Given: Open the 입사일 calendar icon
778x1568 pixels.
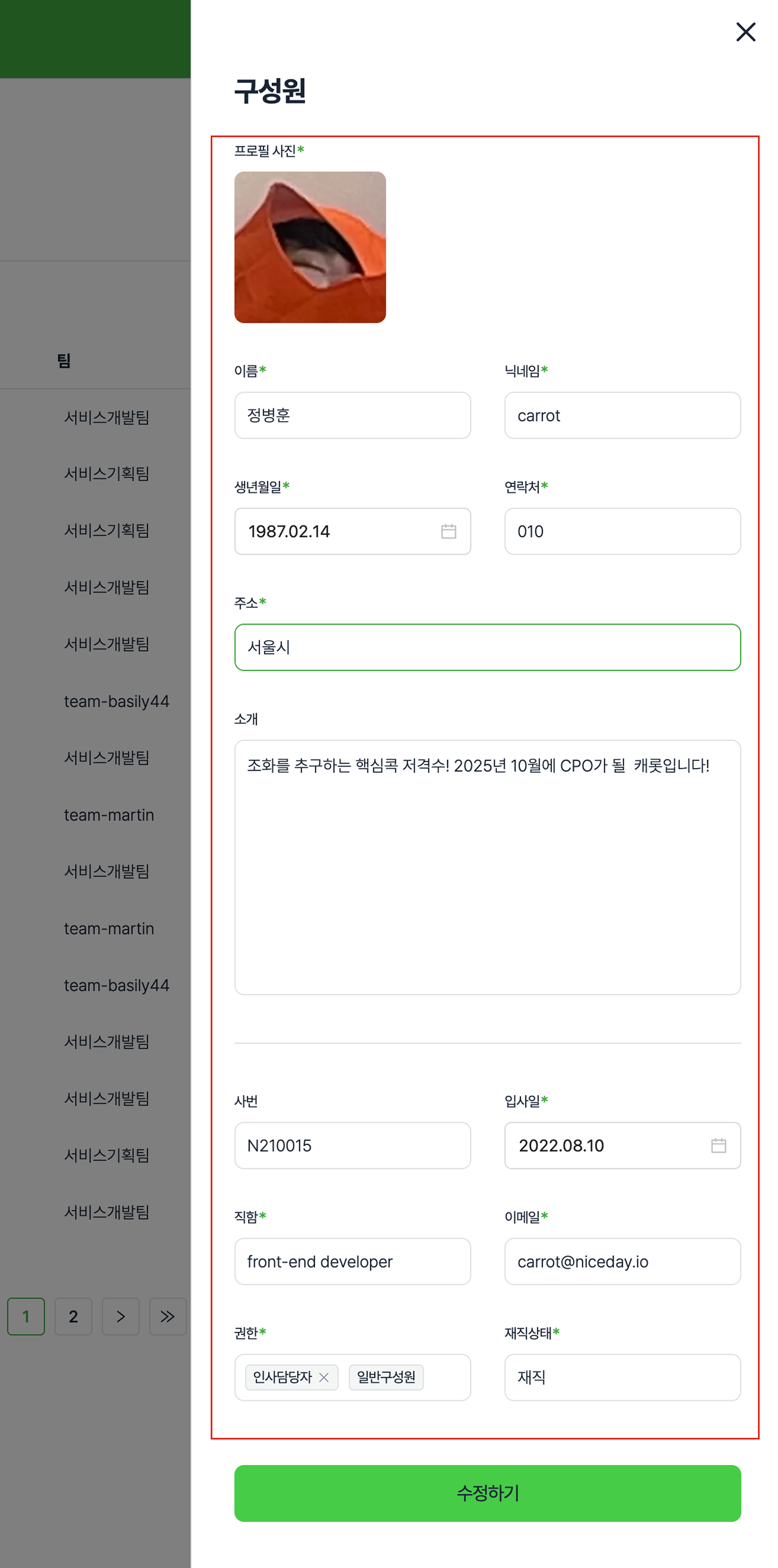Looking at the screenshot, I should (x=718, y=1145).
